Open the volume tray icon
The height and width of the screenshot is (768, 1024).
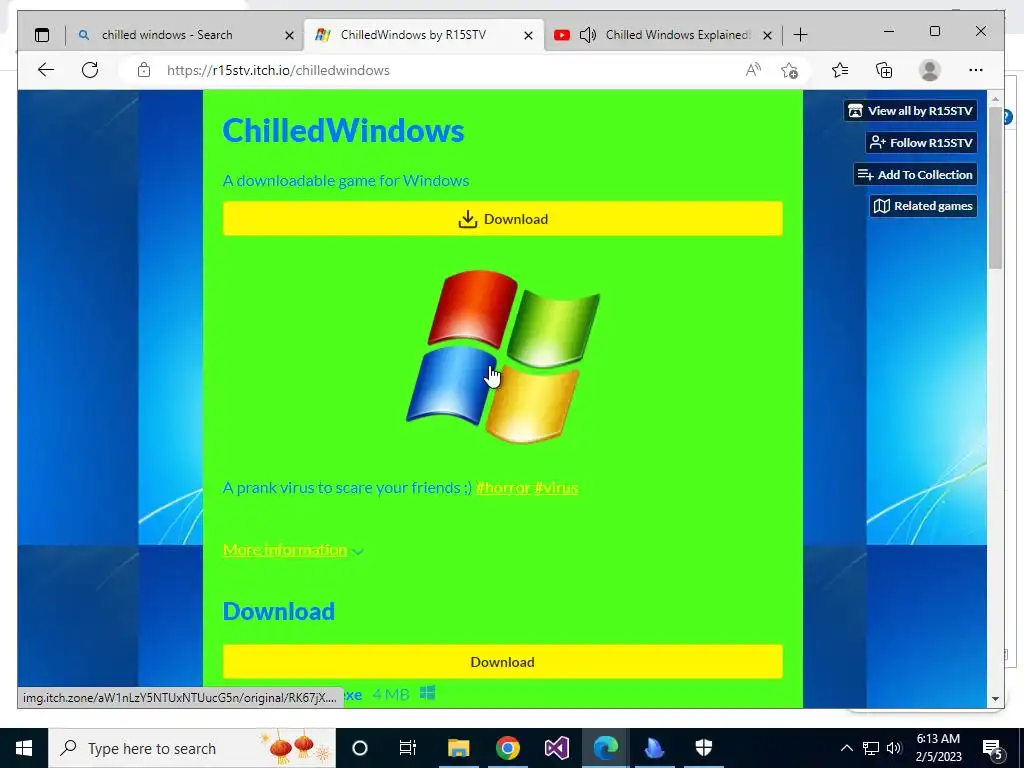coord(894,748)
